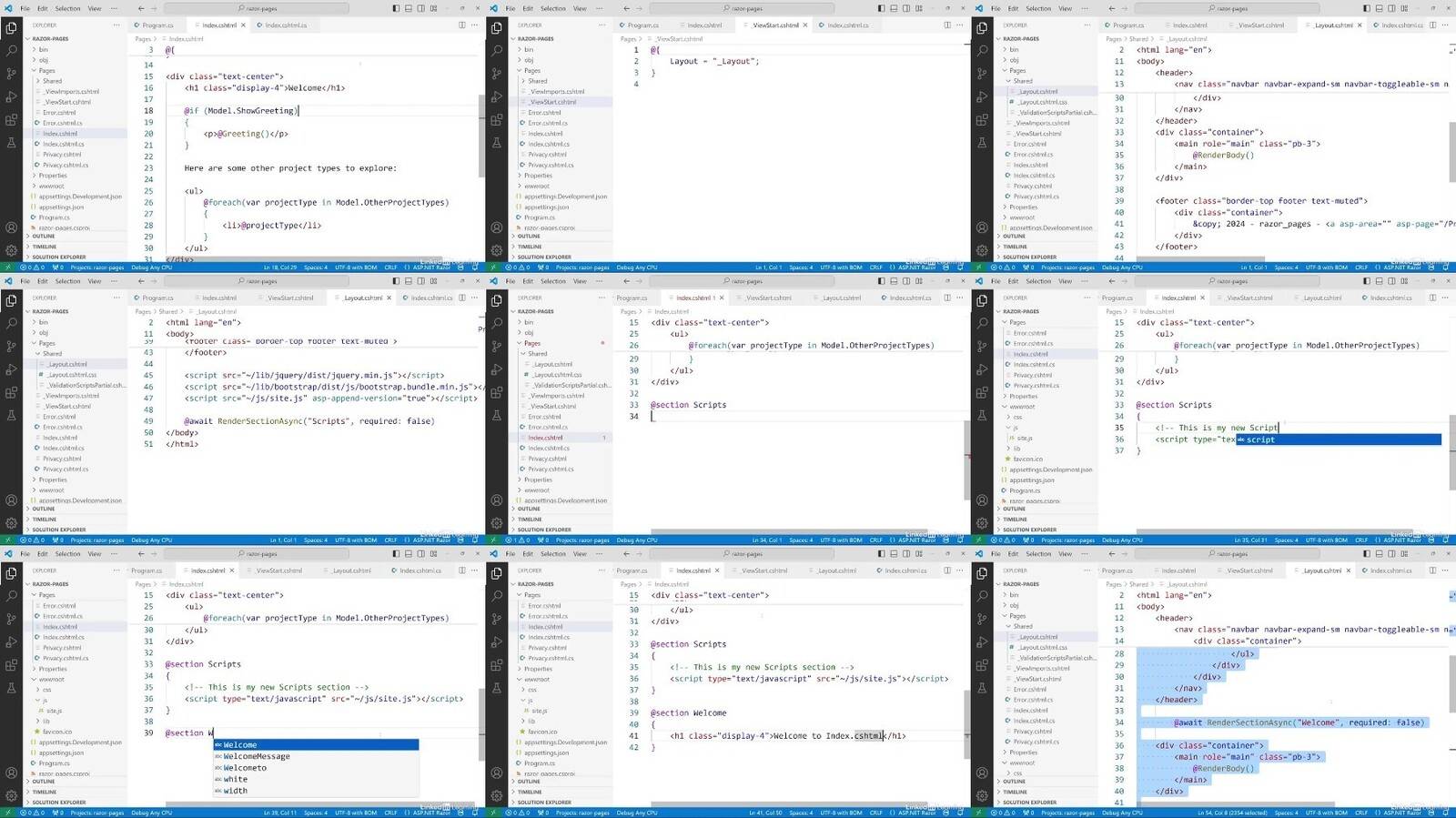The height and width of the screenshot is (818, 1456).
Task: Pick width suggestion from autocomplete list
Action: [316, 791]
